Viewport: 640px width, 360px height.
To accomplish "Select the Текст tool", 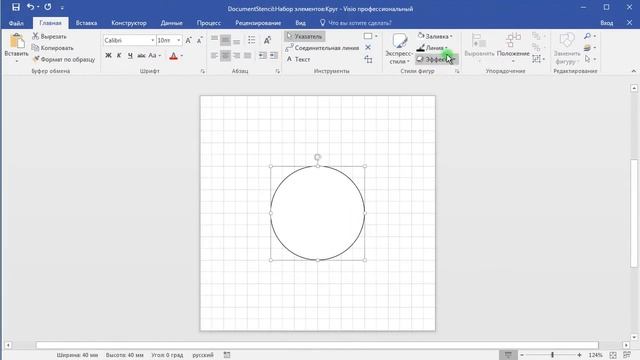I will click(298, 59).
